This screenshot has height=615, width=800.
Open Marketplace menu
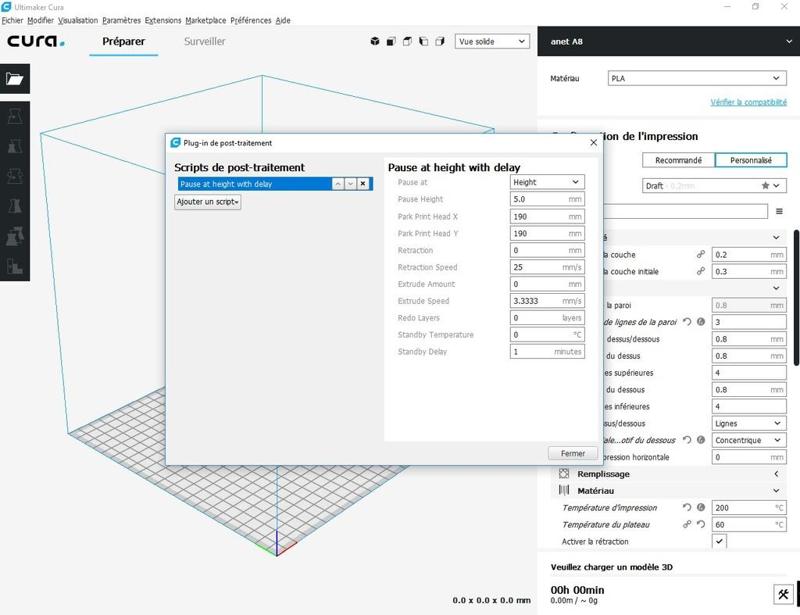click(x=206, y=20)
